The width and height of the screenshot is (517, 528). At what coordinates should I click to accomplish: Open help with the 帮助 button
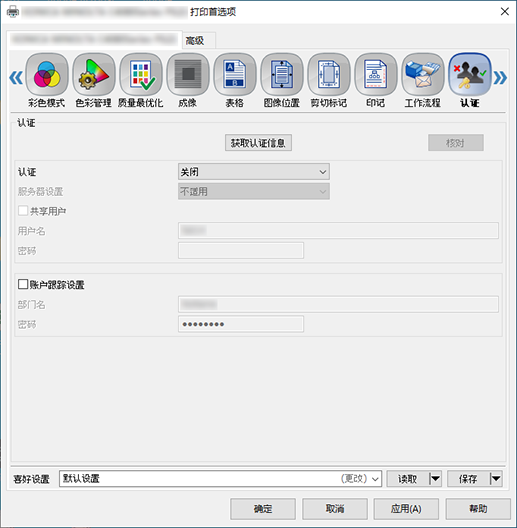point(478,509)
